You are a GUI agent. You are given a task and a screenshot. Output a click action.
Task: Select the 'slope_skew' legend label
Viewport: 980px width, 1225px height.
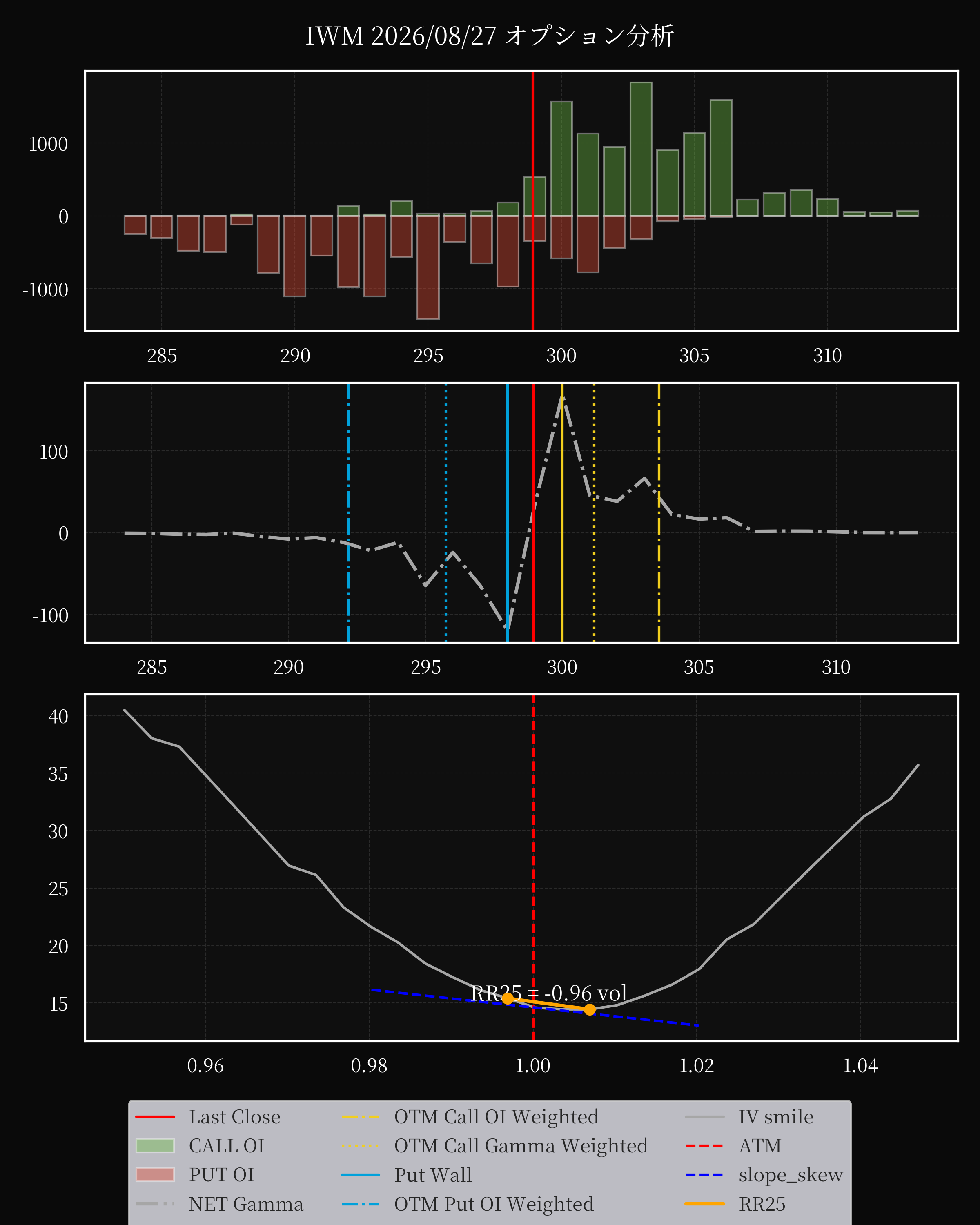791,1175
